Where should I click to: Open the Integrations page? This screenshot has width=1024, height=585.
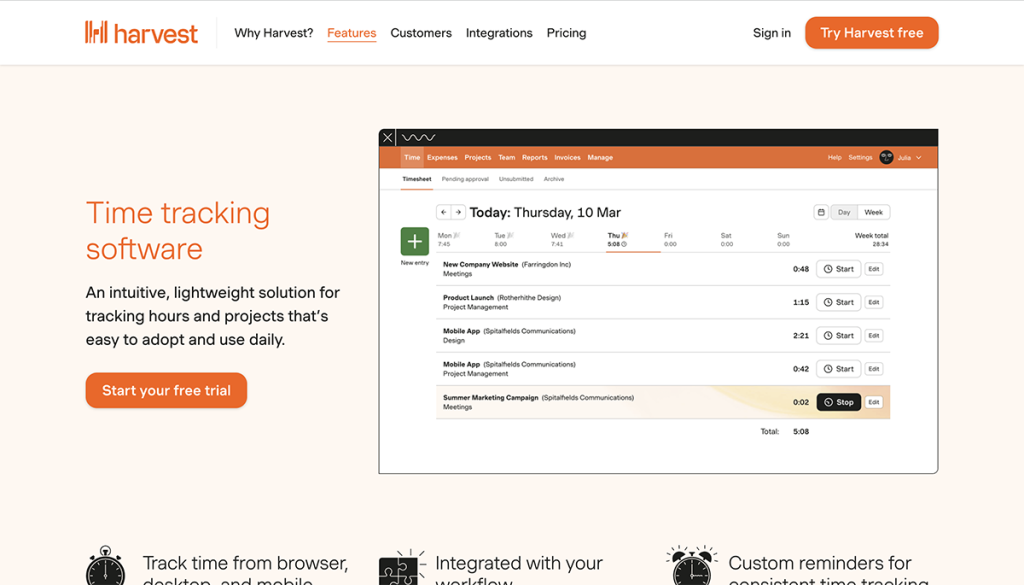499,33
